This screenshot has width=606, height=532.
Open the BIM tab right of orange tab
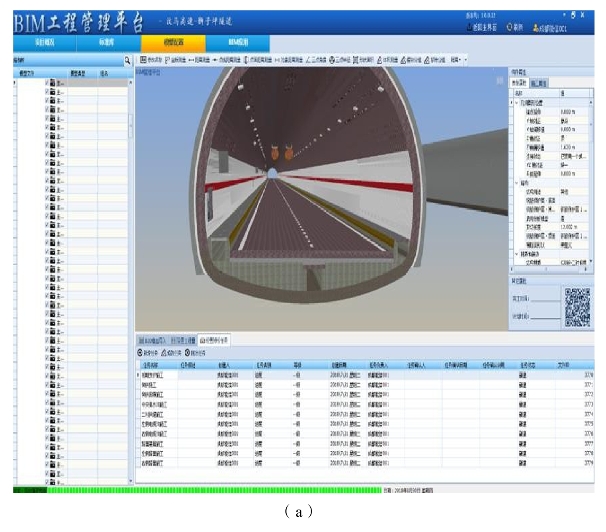(x=238, y=42)
